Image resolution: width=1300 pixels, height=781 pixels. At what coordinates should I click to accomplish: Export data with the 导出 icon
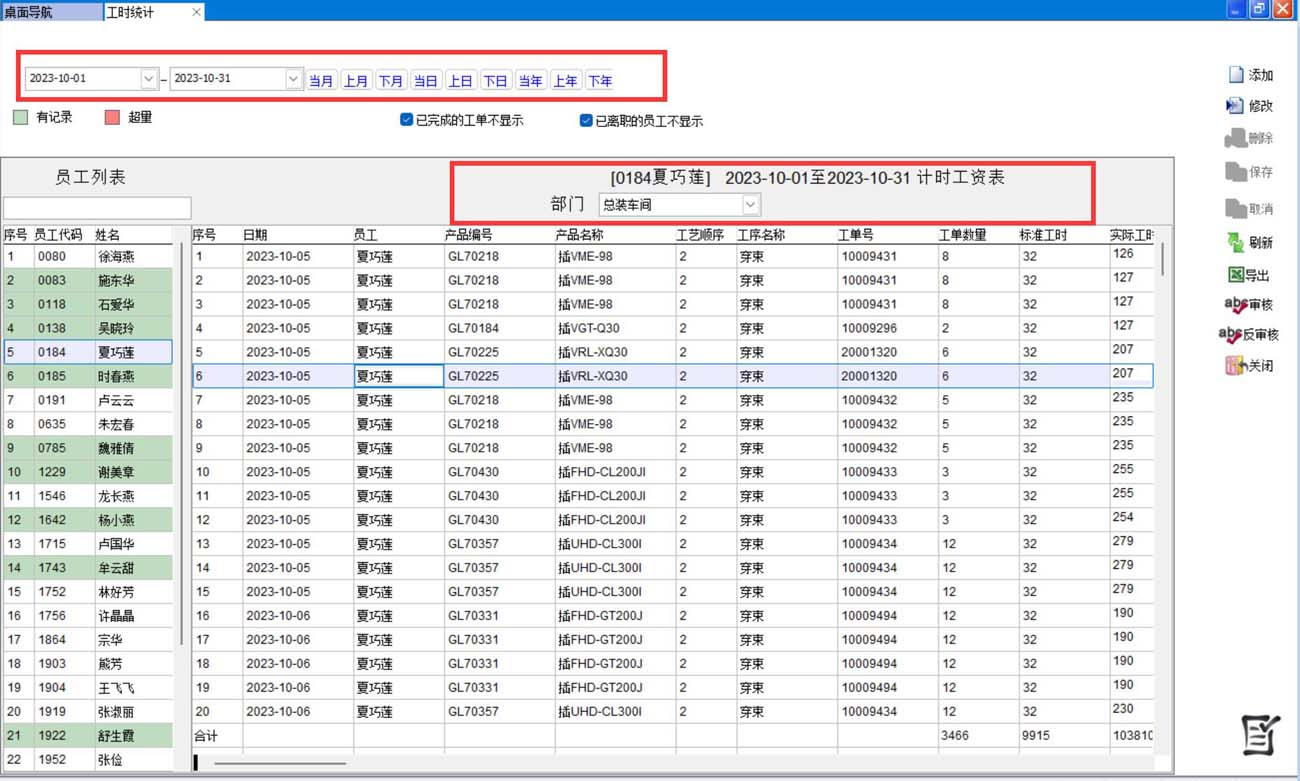tap(1236, 275)
